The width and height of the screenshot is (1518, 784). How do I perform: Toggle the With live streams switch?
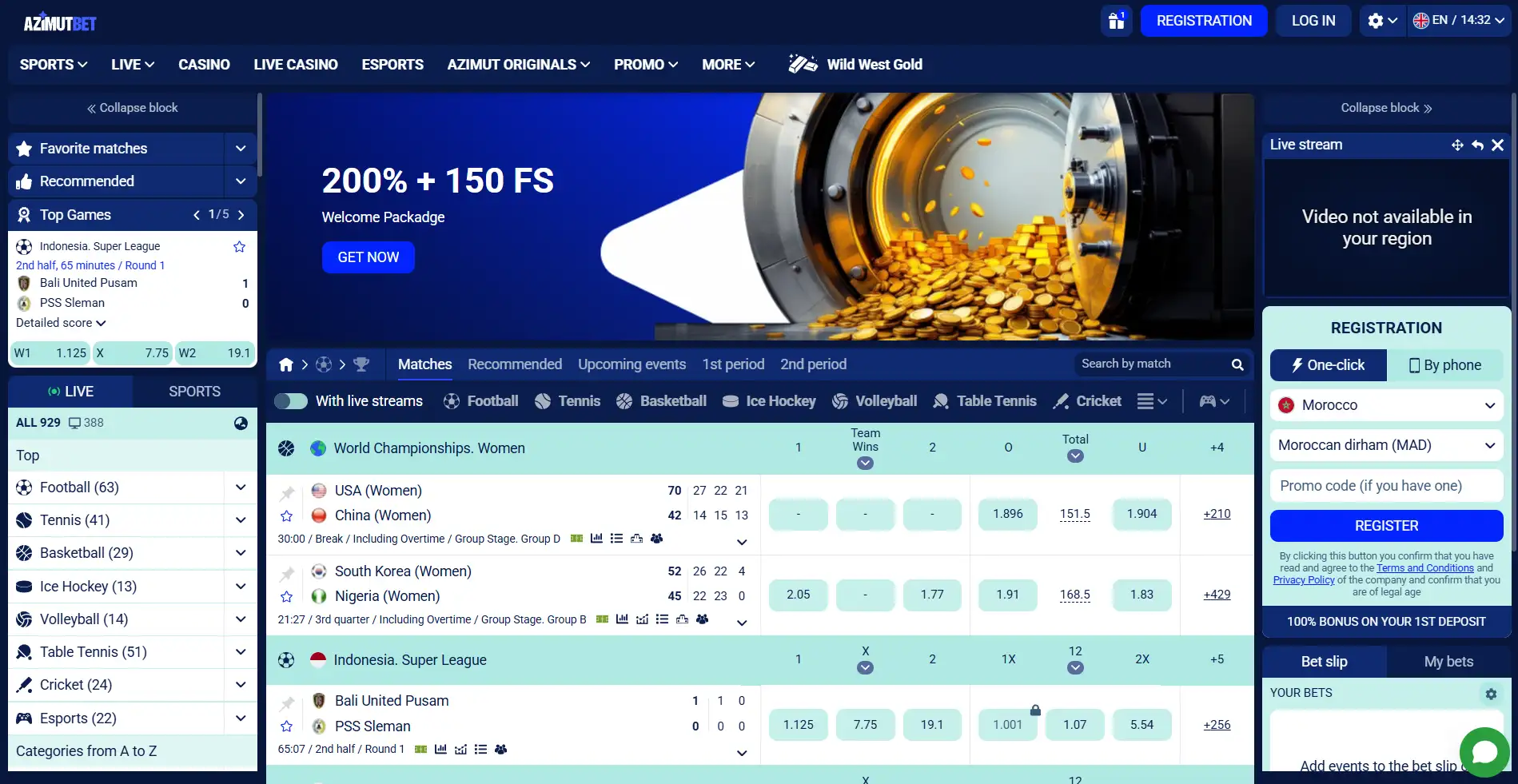[291, 401]
